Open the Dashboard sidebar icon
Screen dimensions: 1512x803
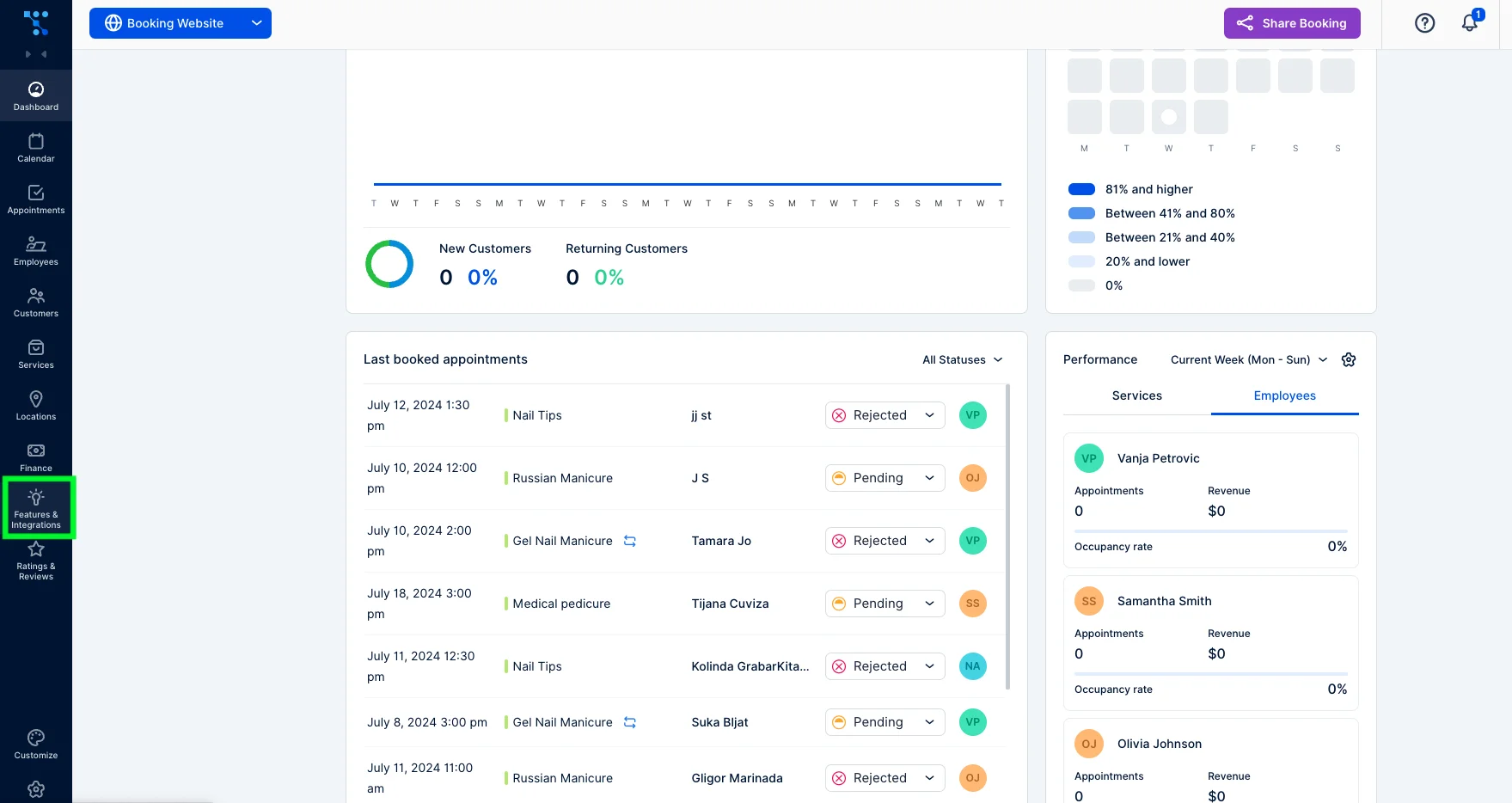click(x=36, y=95)
